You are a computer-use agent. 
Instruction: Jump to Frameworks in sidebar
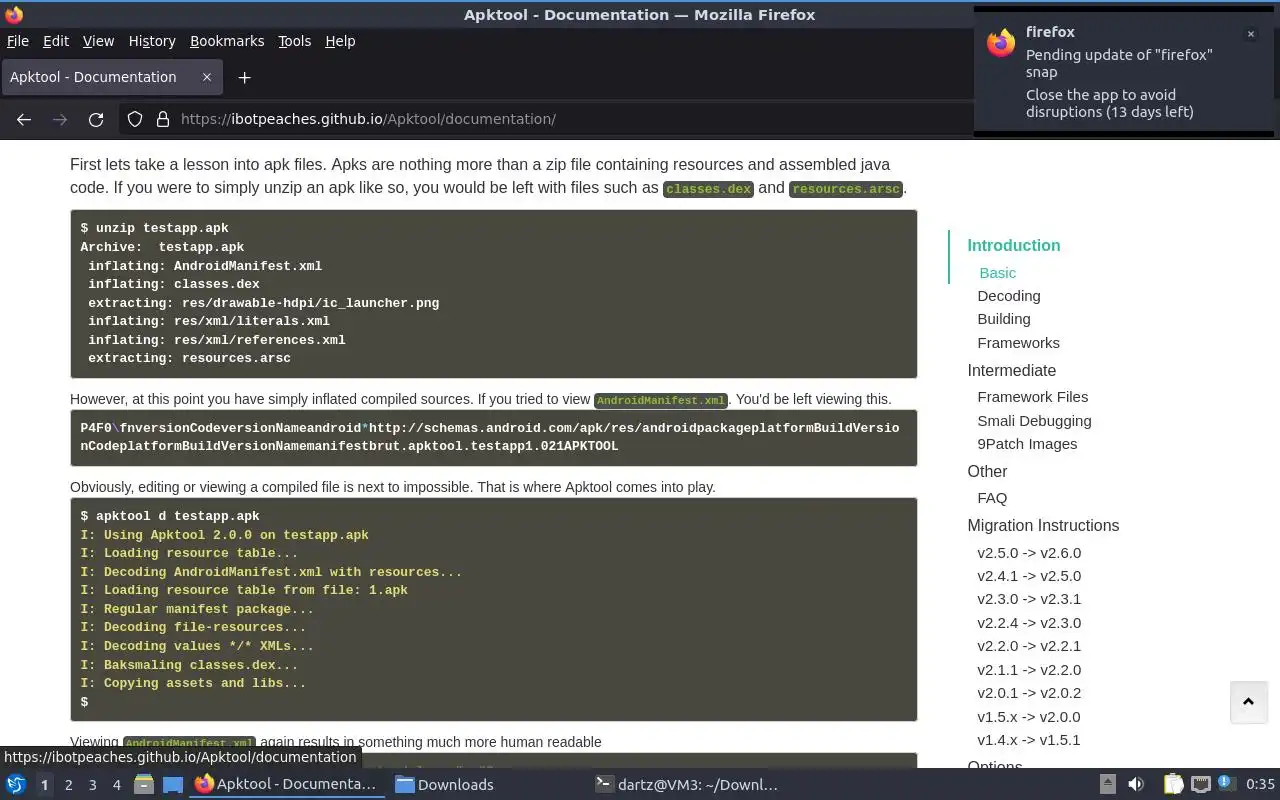(1018, 343)
